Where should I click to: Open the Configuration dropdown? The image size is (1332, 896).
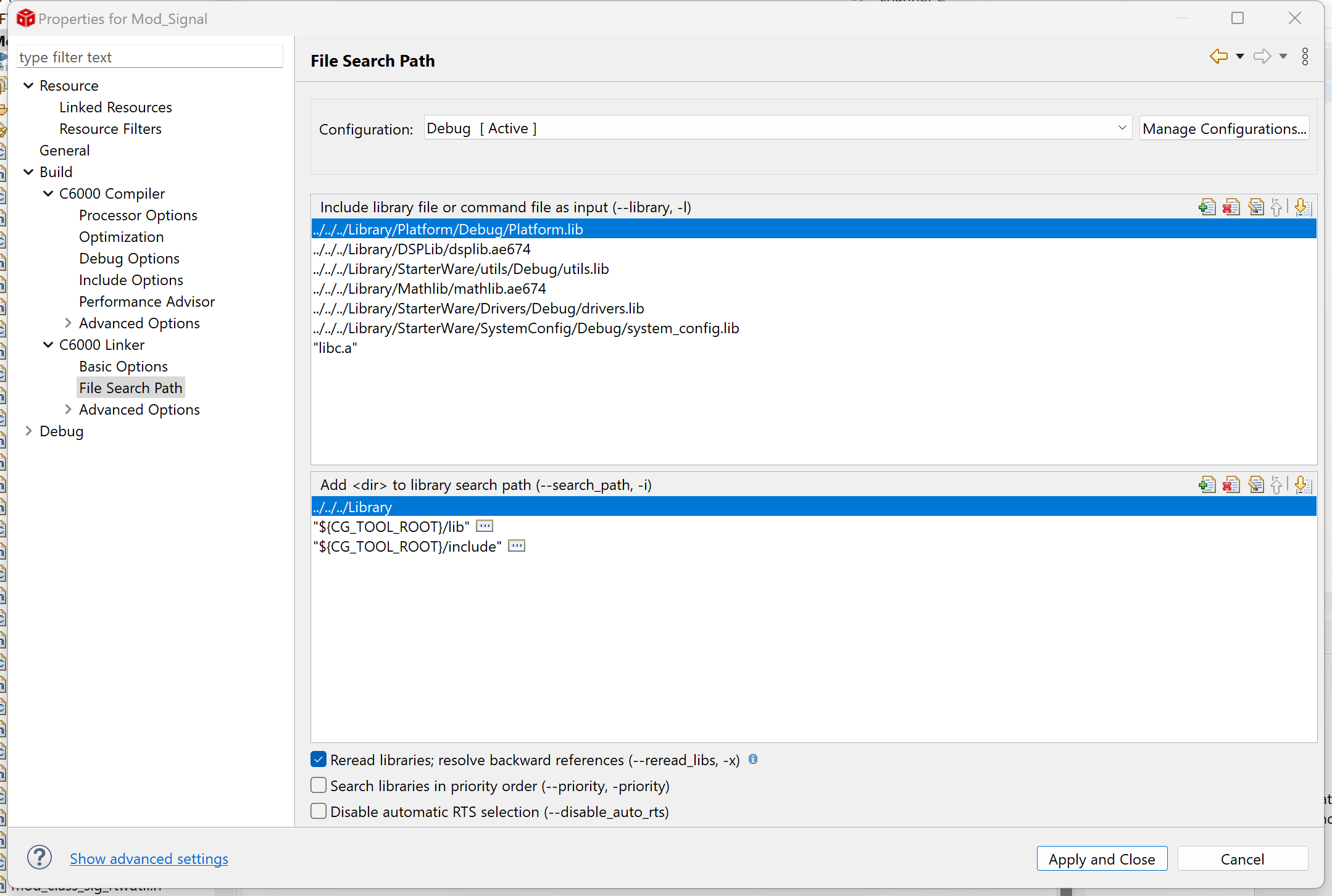point(1122,128)
